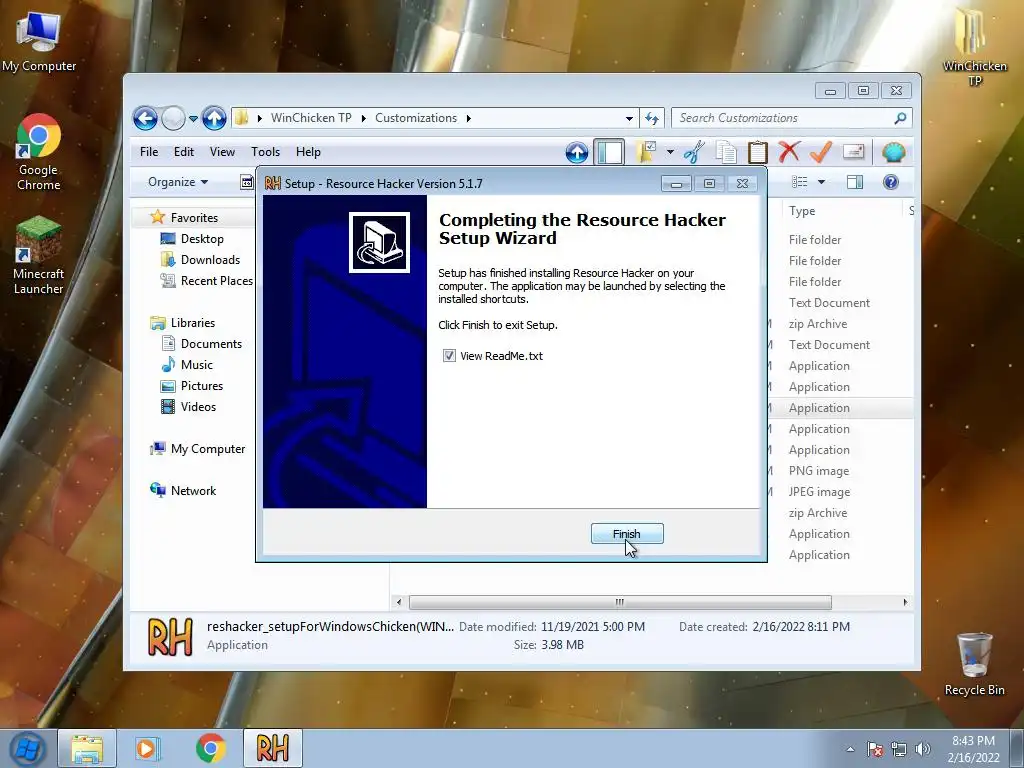
Task: Click the blue Up arrow toolbar icon
Action: click(577, 152)
